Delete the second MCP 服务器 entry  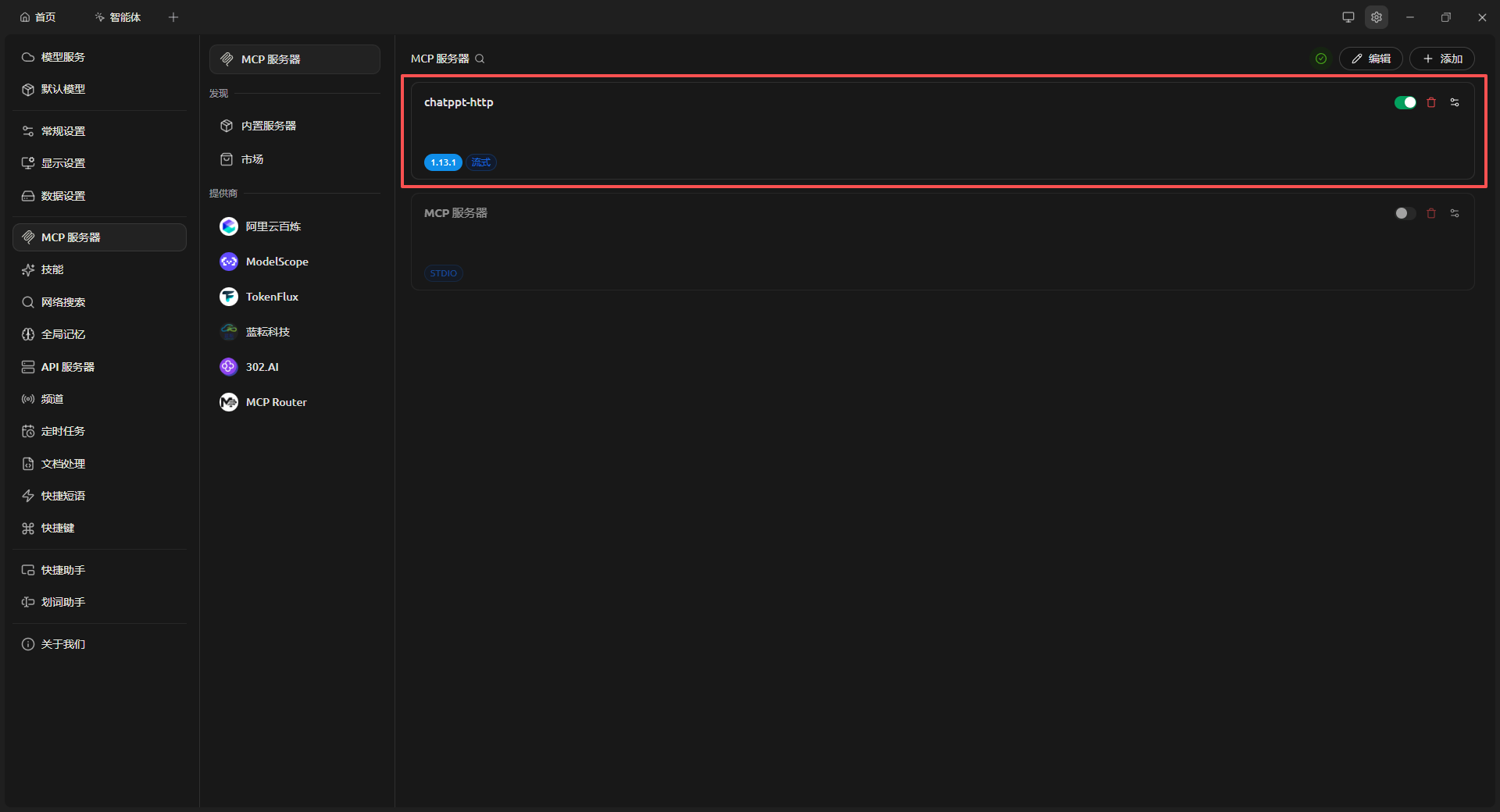point(1431,213)
